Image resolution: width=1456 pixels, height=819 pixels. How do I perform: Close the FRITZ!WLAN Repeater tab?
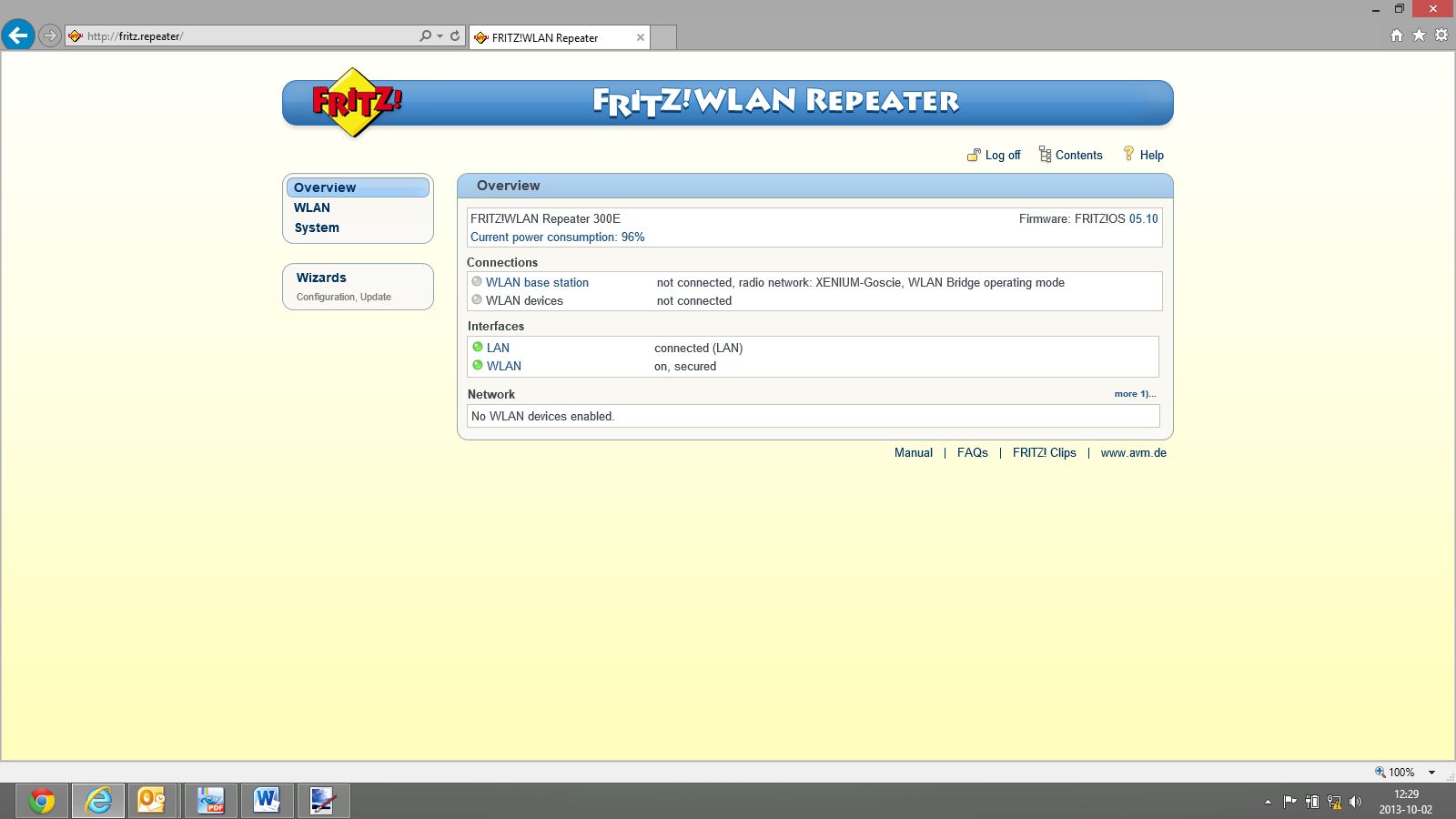pyautogui.click(x=641, y=37)
